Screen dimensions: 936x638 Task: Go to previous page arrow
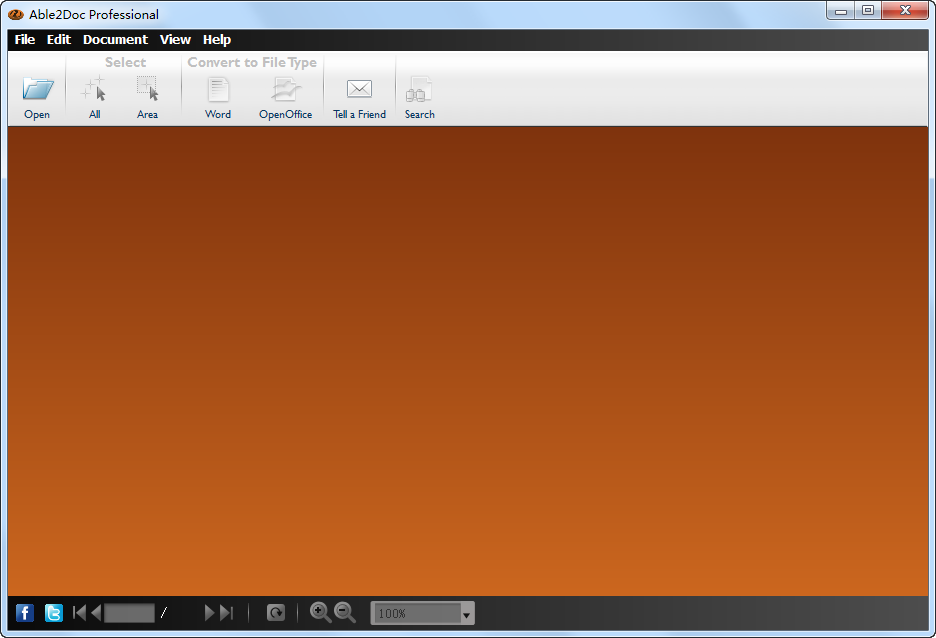click(96, 613)
